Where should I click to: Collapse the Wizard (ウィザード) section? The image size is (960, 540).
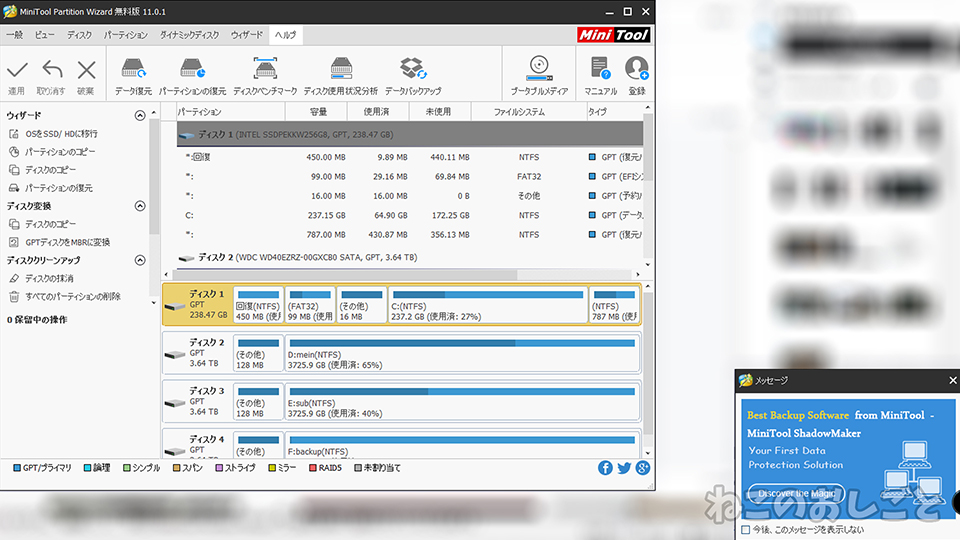tap(140, 116)
